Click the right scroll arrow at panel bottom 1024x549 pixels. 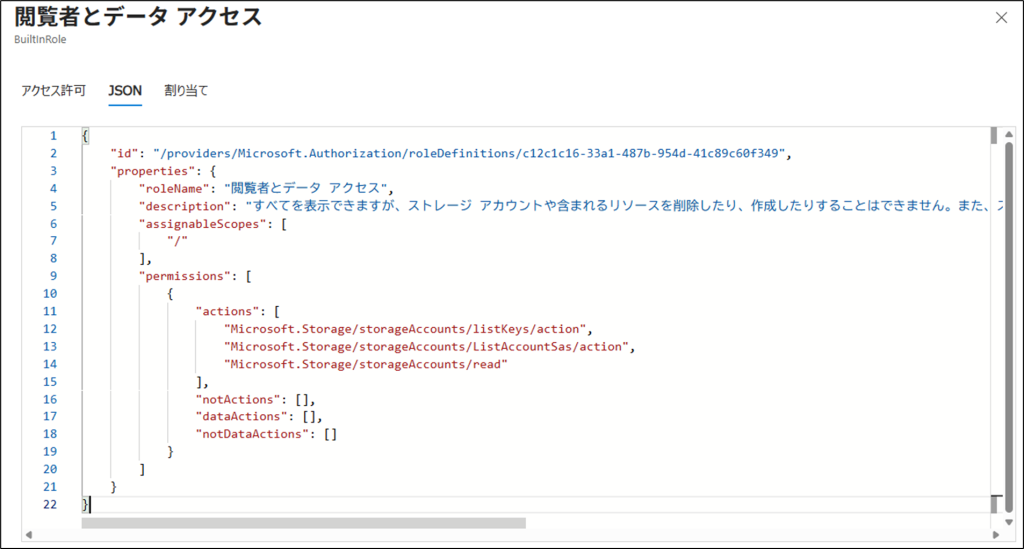click(x=996, y=536)
